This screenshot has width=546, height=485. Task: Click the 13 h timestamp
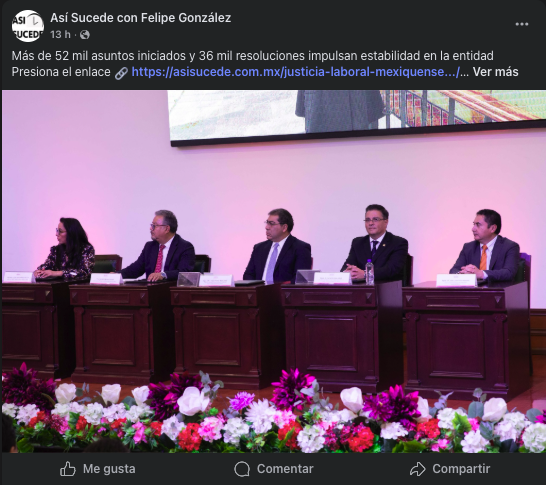pos(60,35)
